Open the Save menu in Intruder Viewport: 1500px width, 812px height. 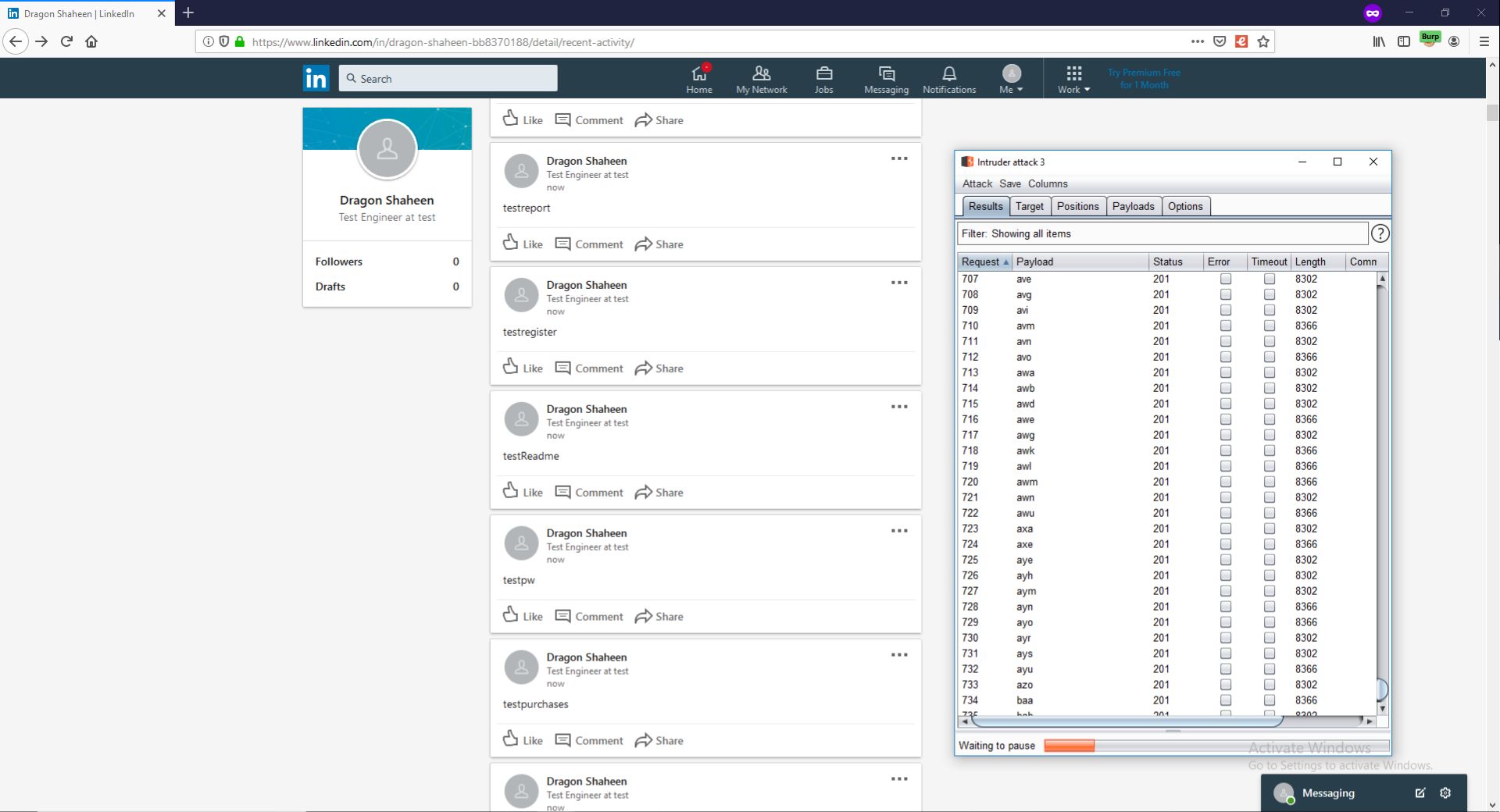pos(1010,183)
